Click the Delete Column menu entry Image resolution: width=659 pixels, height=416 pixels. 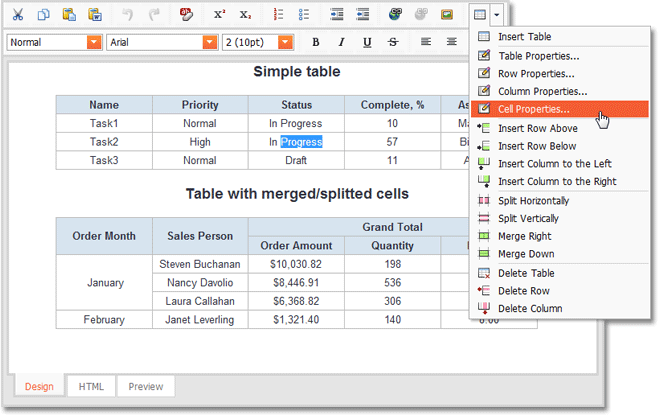530,308
